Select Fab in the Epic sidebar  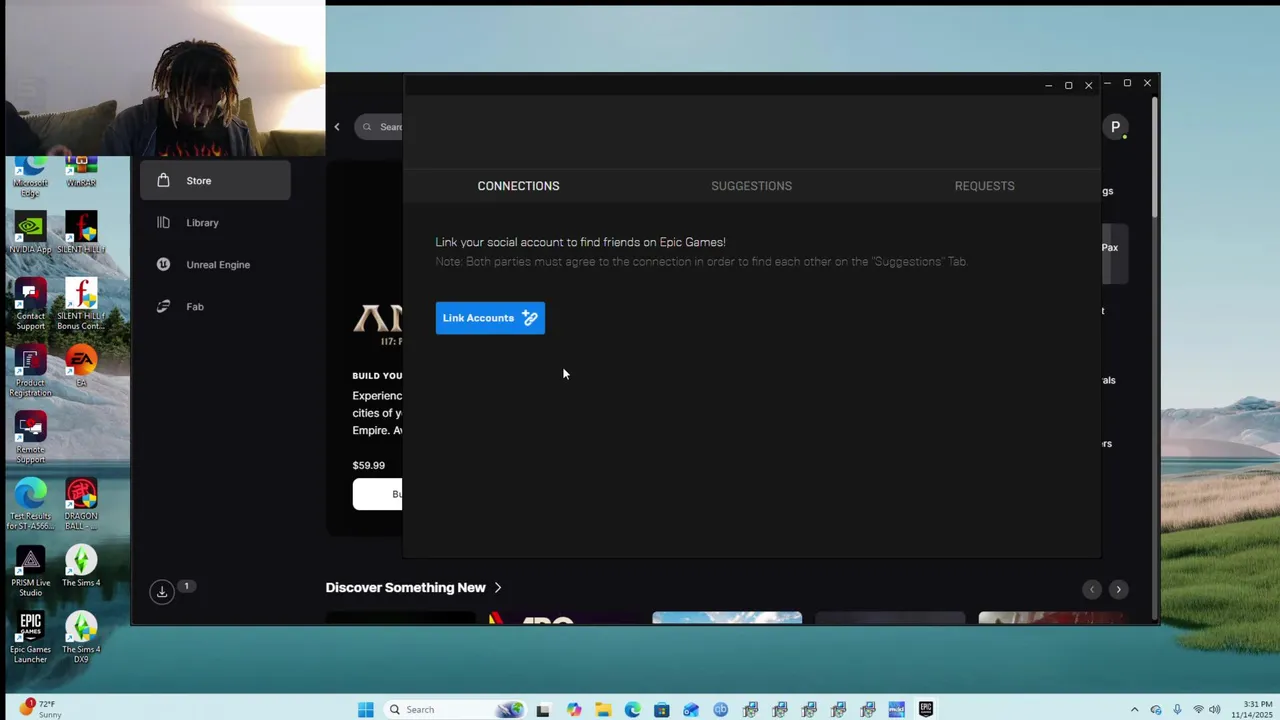[x=215, y=307]
